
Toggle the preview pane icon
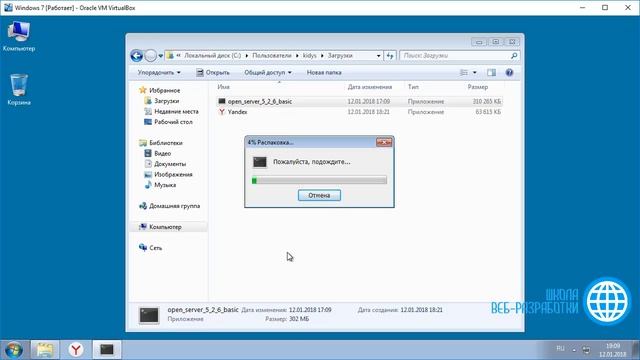pos(491,73)
